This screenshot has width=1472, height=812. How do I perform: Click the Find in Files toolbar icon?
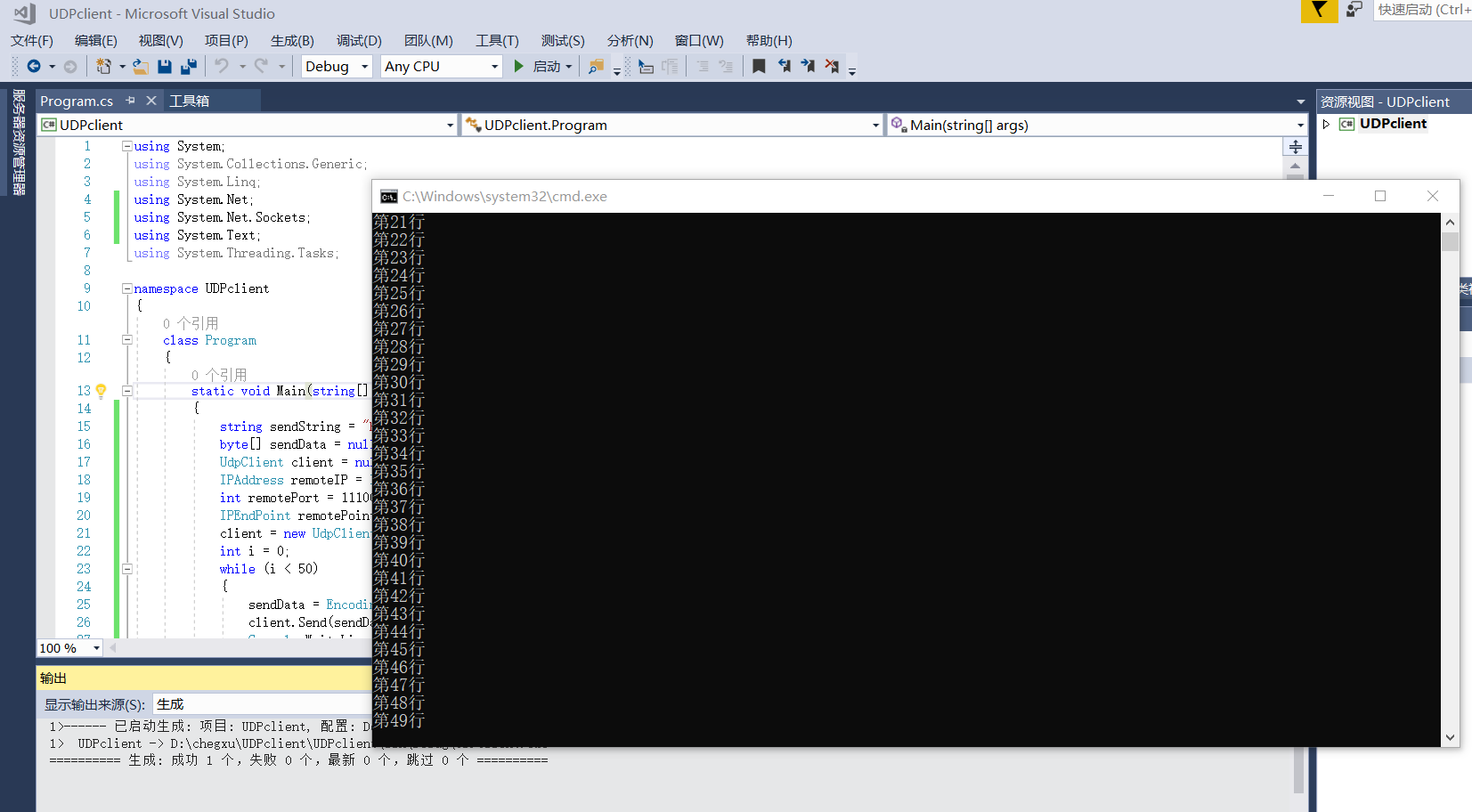[x=596, y=66]
